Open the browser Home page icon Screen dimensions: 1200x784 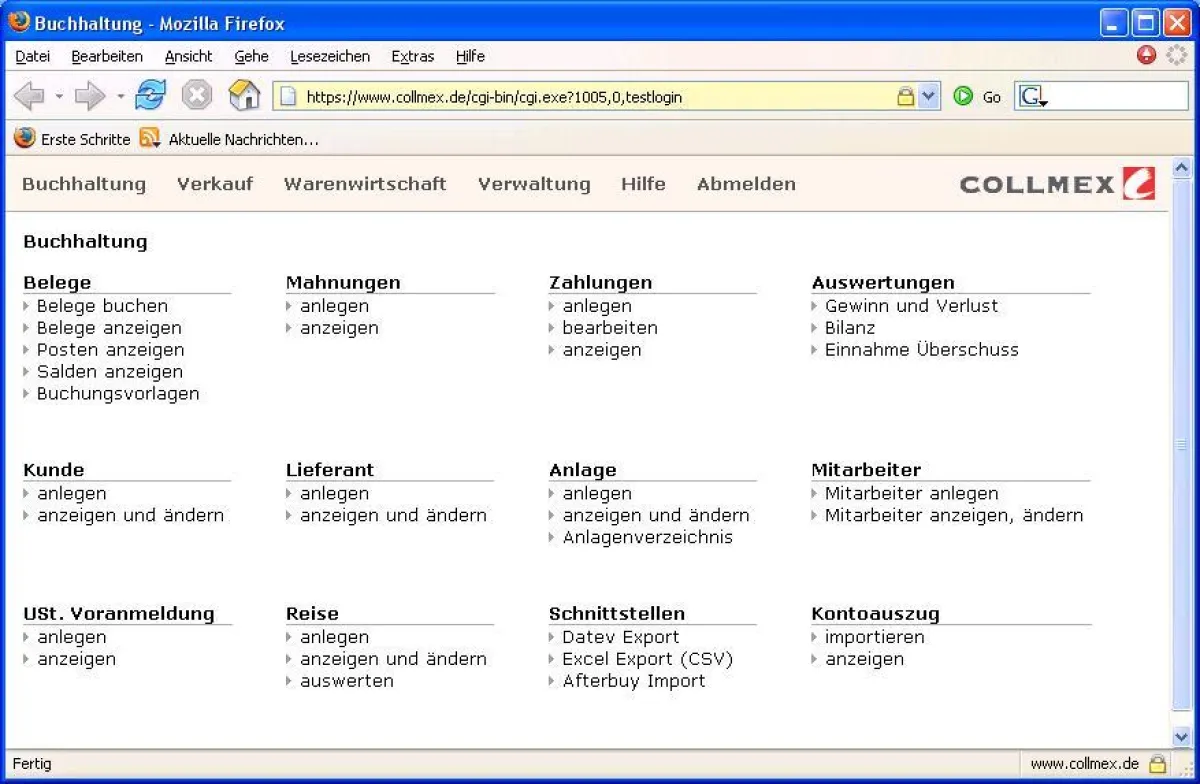pos(243,95)
